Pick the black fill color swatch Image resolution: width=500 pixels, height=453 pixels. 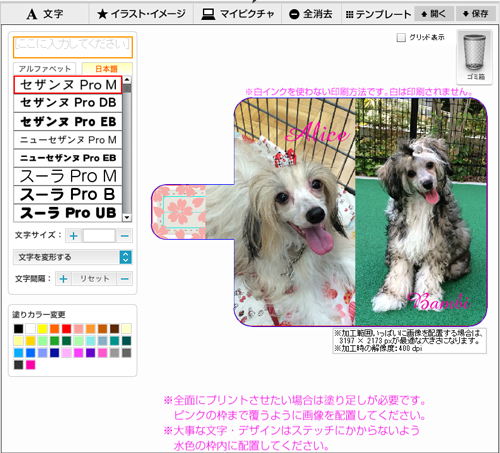[x=19, y=329]
